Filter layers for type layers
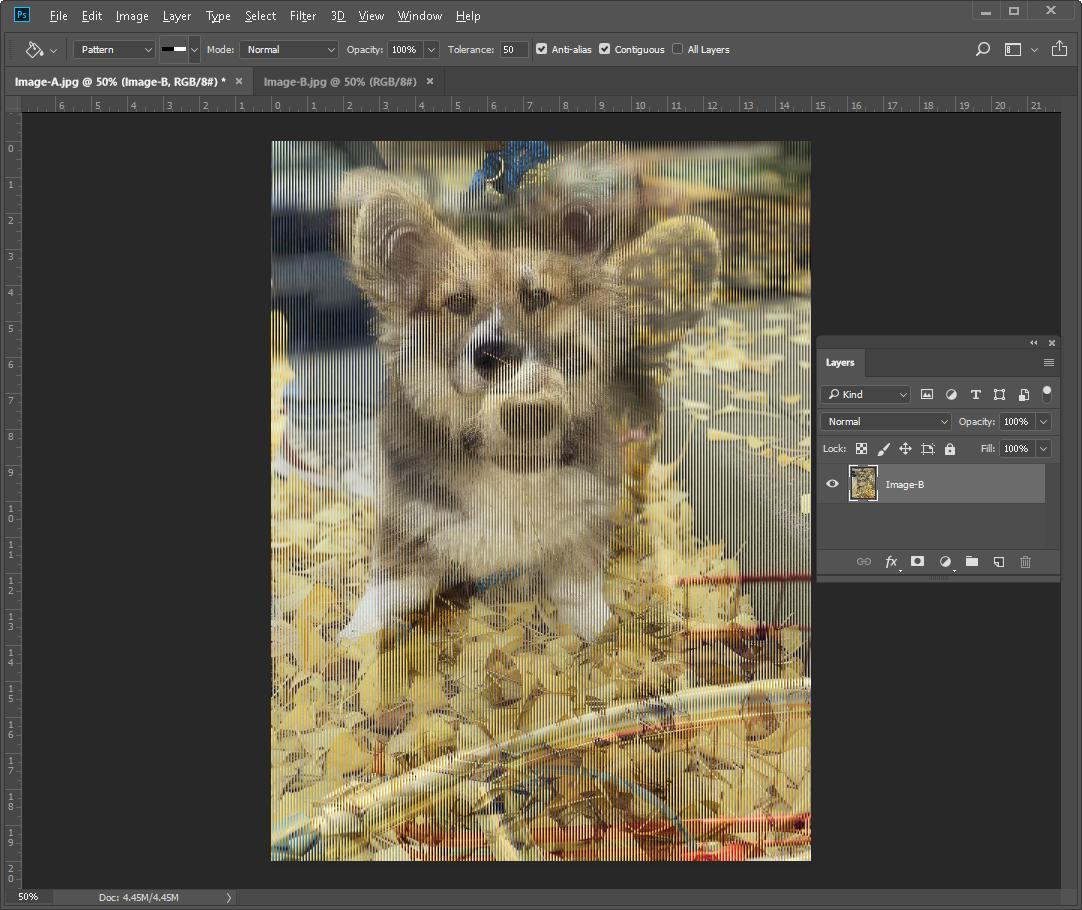Screen dimensions: 1082x910 pos(975,395)
